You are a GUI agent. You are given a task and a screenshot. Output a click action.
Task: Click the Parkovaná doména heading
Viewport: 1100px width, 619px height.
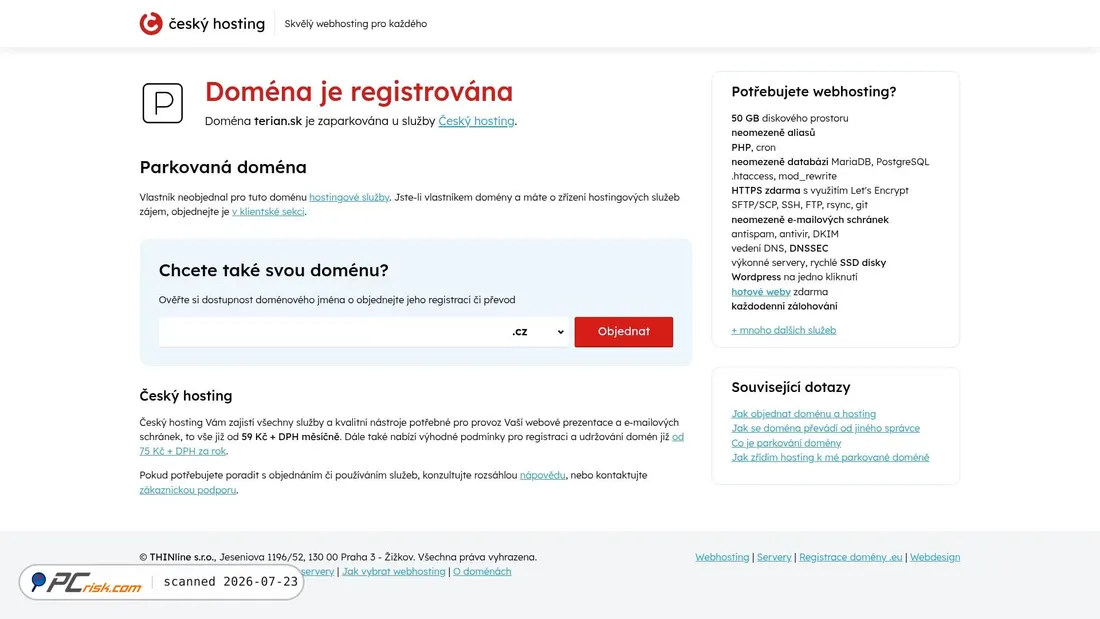pyautogui.click(x=223, y=167)
